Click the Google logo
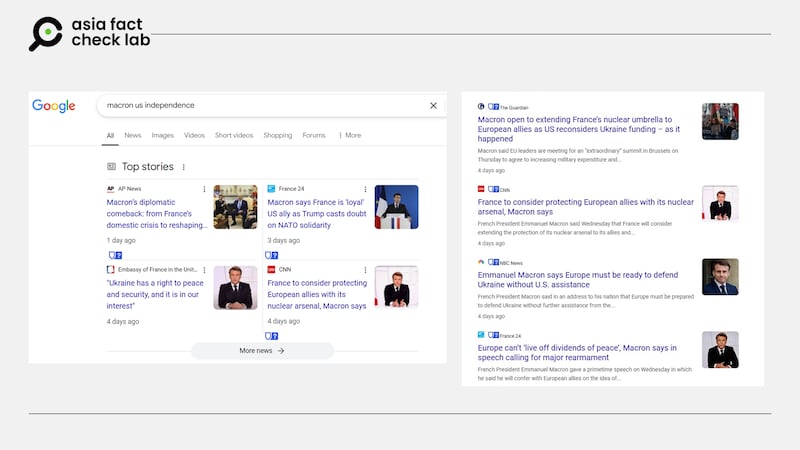 [x=54, y=106]
